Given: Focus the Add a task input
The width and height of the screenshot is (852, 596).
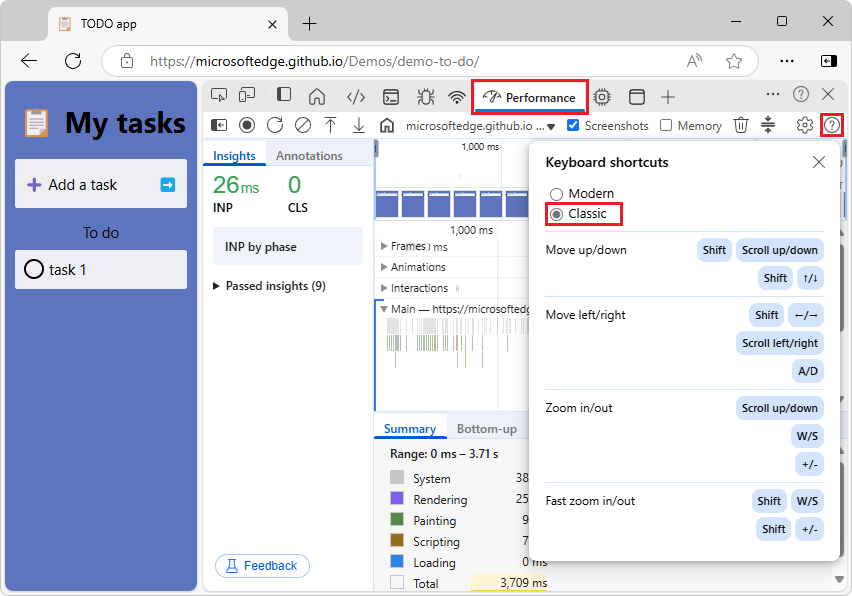Looking at the screenshot, I should (x=101, y=184).
